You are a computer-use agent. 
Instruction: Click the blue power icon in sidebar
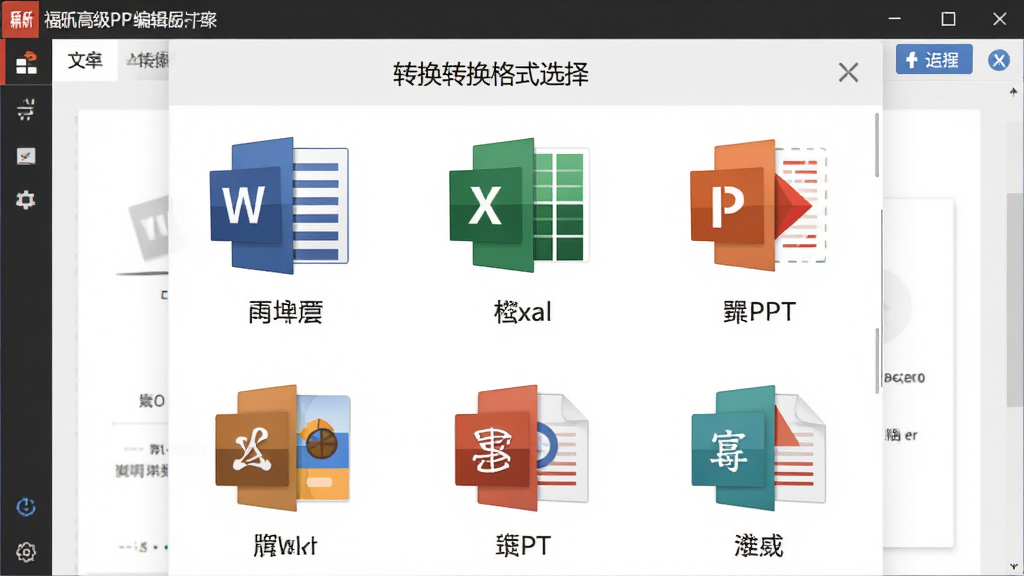tap(25, 507)
